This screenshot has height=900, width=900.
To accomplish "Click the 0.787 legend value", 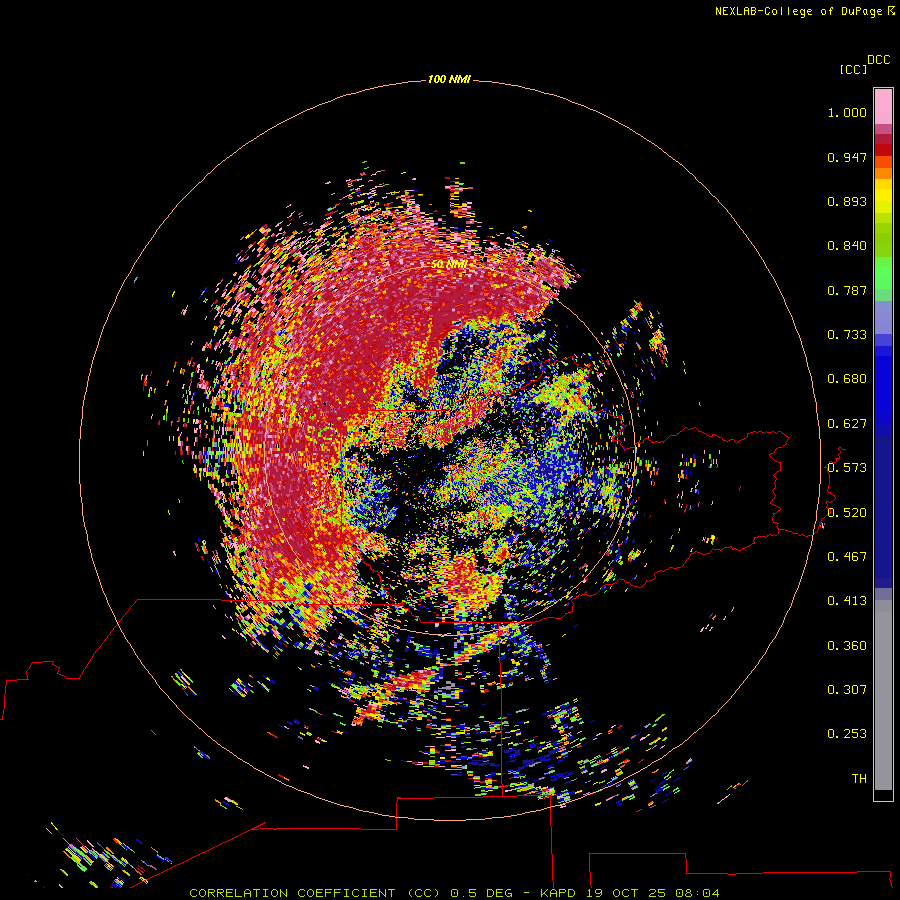I will click(847, 290).
